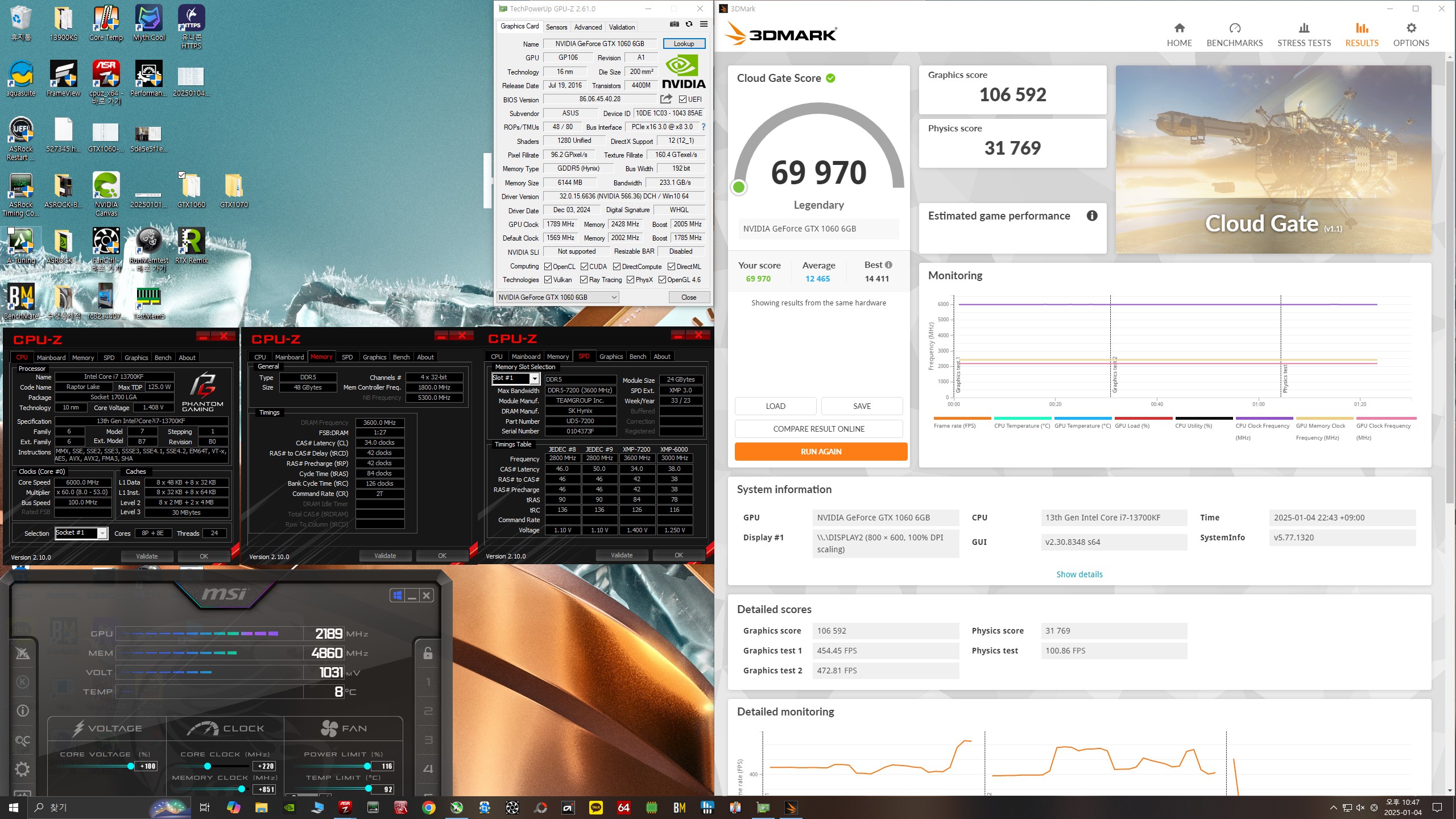
Task: Open the TestMem5 desktop icon
Action: (148, 301)
